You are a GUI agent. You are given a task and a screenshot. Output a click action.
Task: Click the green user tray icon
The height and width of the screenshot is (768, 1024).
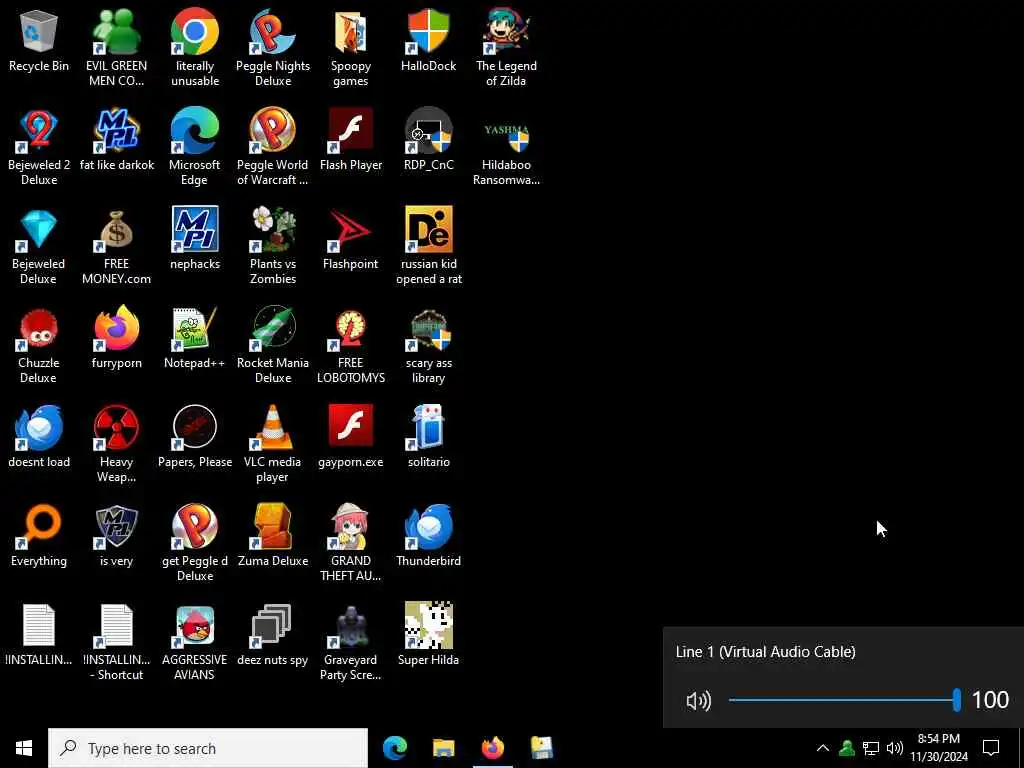coord(847,748)
